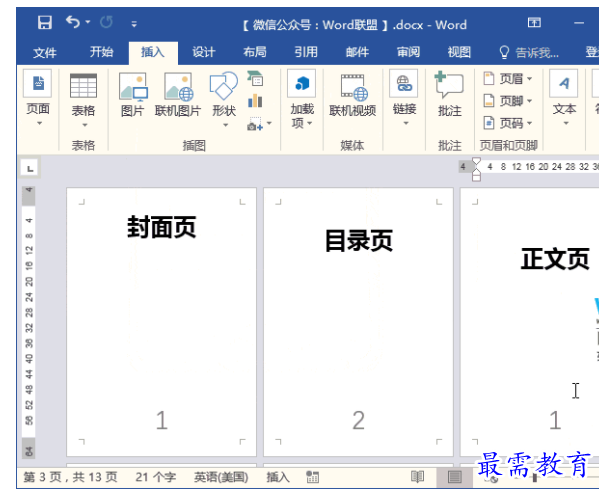Viewport: 599px width, 496px height.
Task: Click the 目录页 heading
Action: 359,241
